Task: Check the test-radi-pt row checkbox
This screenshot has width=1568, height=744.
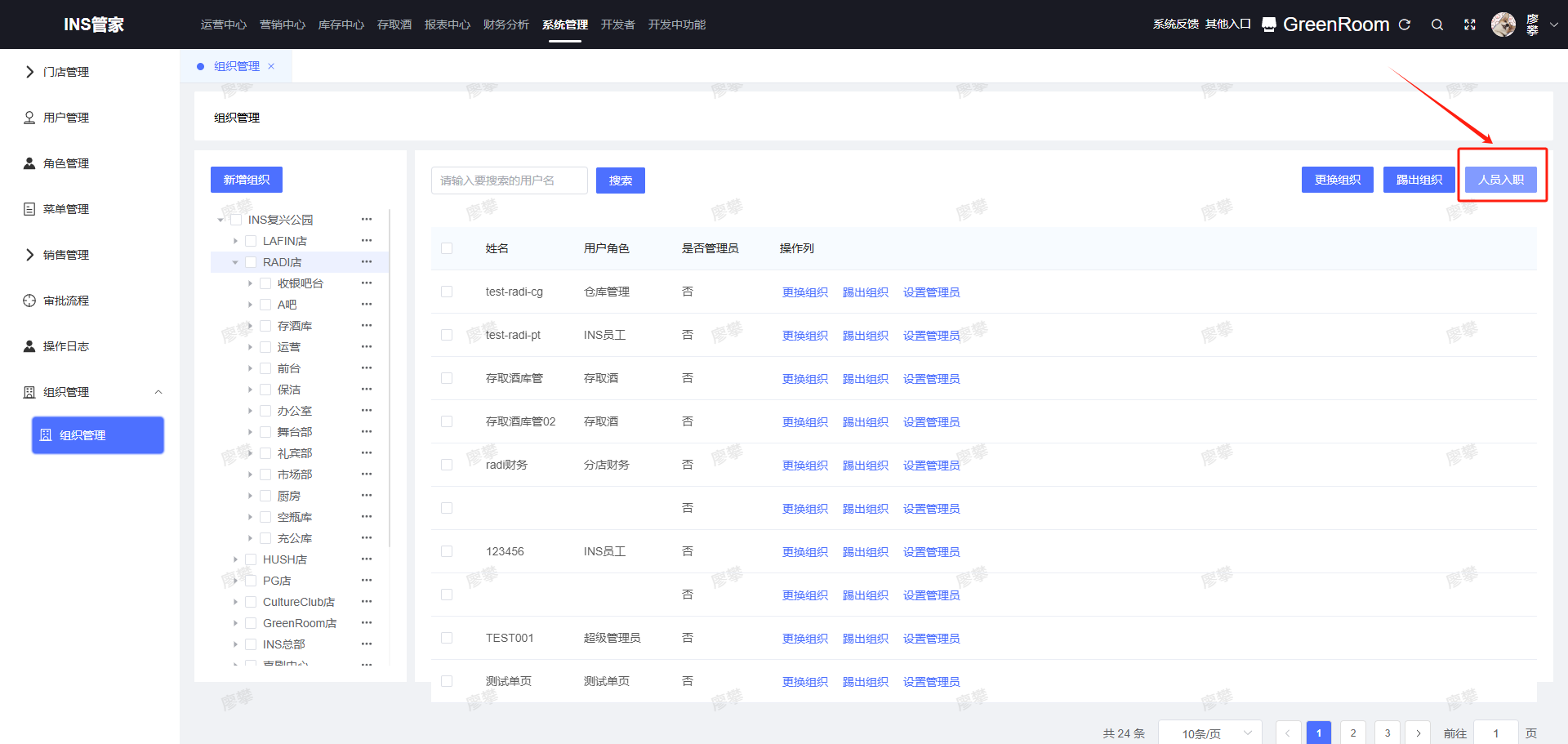Action: [x=447, y=335]
